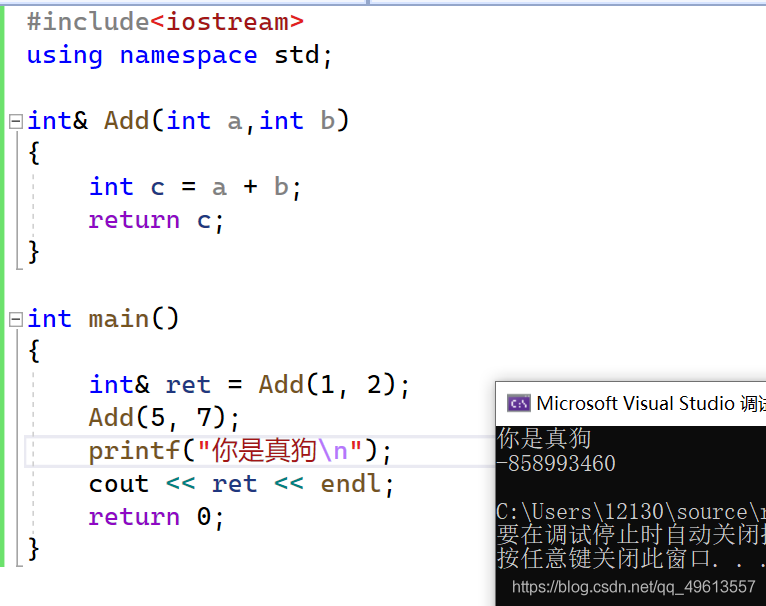Collapse the Add function code block
The height and width of the screenshot is (606, 766).
tap(16, 121)
